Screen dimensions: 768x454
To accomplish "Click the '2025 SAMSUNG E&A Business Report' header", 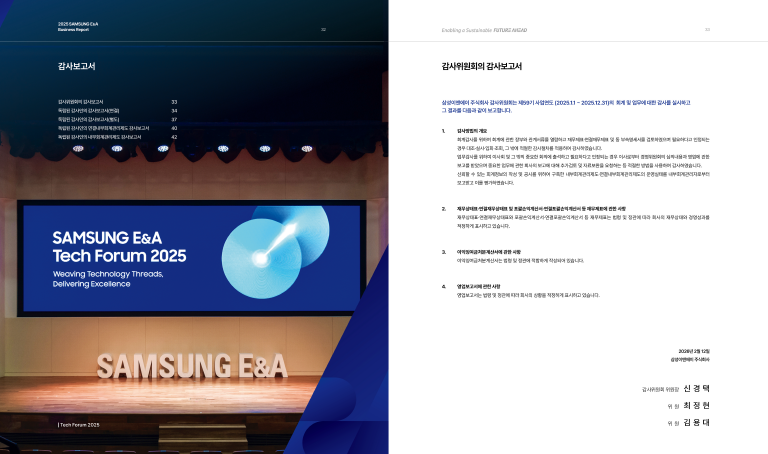I will [77, 27].
